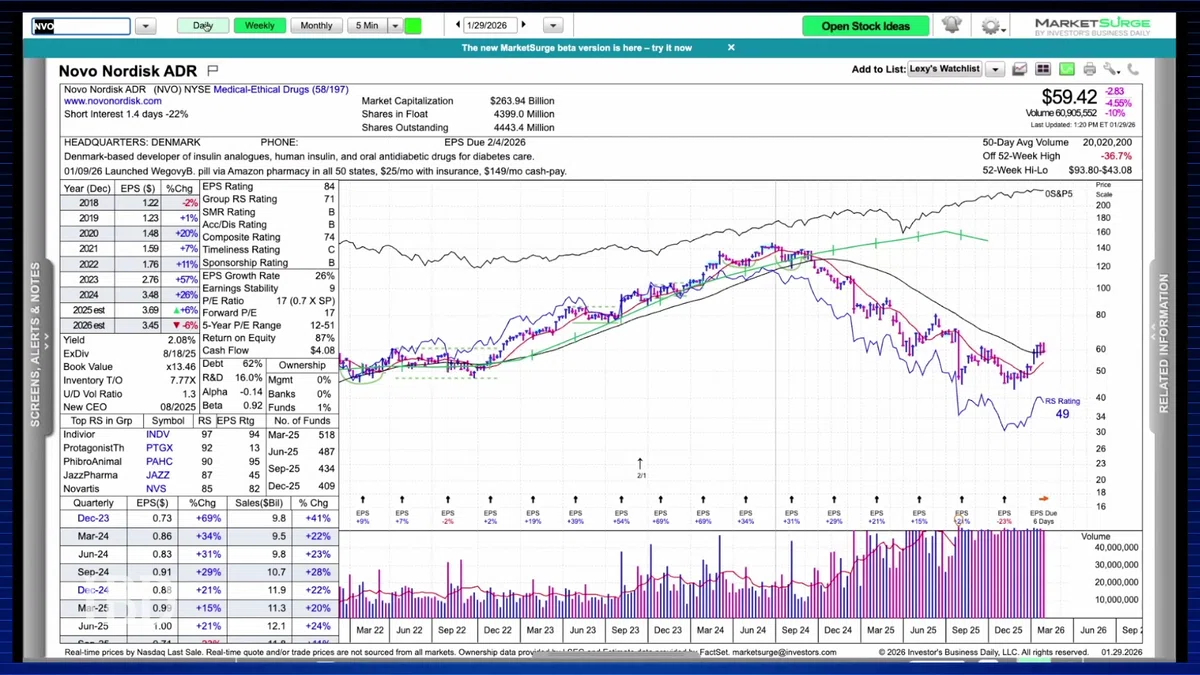The height and width of the screenshot is (675, 1200).
Task: Click the phone contact icon
Action: (1133, 69)
